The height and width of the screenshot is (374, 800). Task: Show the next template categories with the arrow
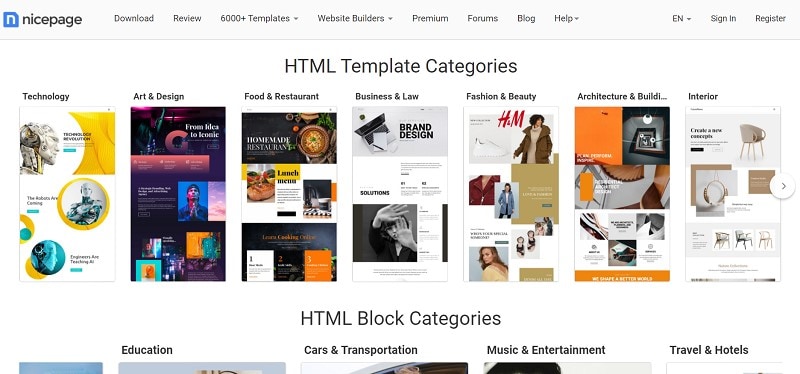[783, 186]
